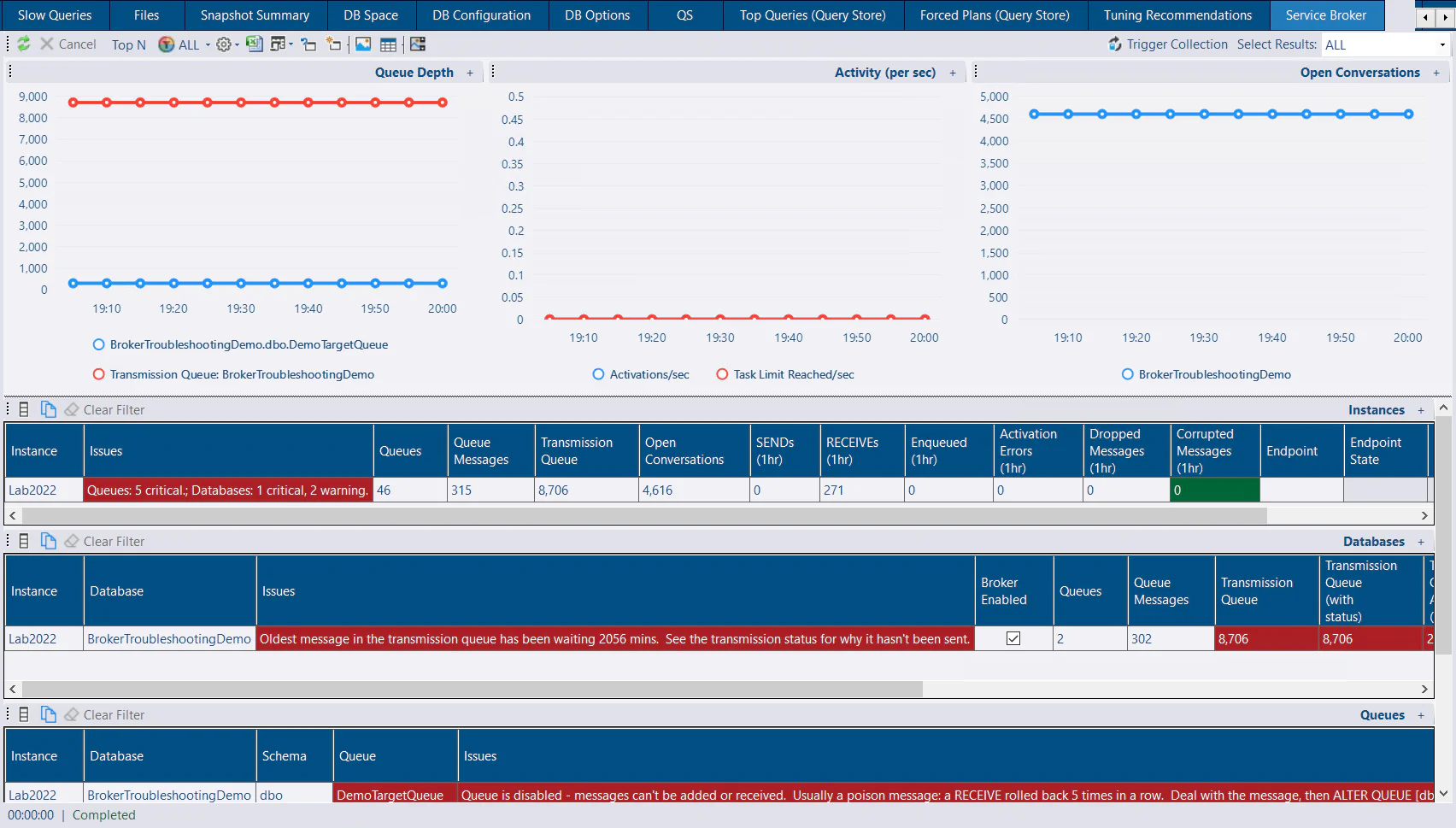Image resolution: width=1456 pixels, height=828 pixels.
Task: Open the settings gear icon in toolbar
Action: click(224, 44)
